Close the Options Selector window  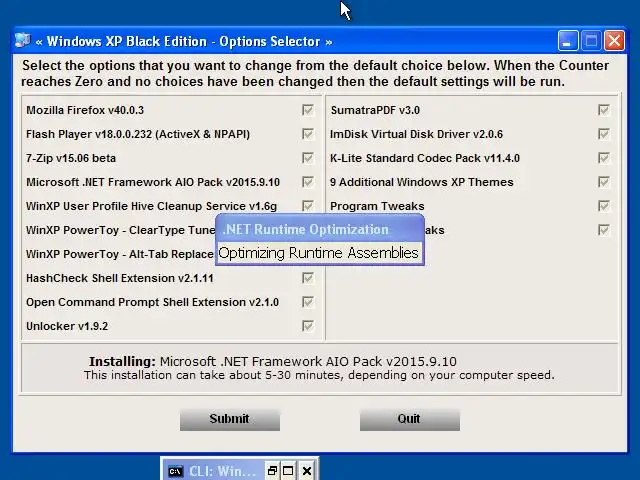[x=615, y=41]
